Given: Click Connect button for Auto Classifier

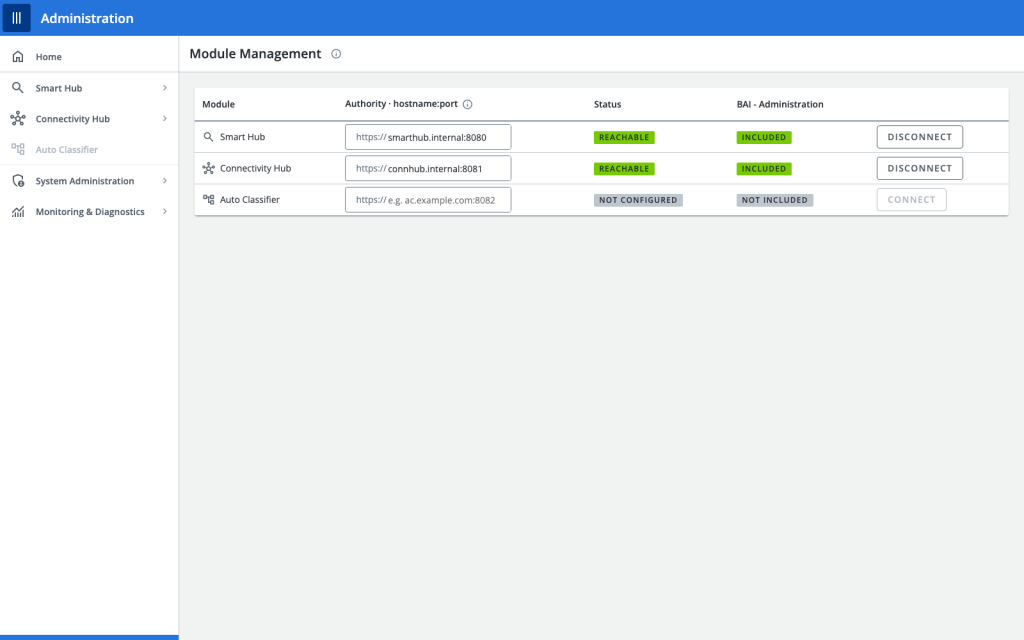Looking at the screenshot, I should click(x=911, y=200).
